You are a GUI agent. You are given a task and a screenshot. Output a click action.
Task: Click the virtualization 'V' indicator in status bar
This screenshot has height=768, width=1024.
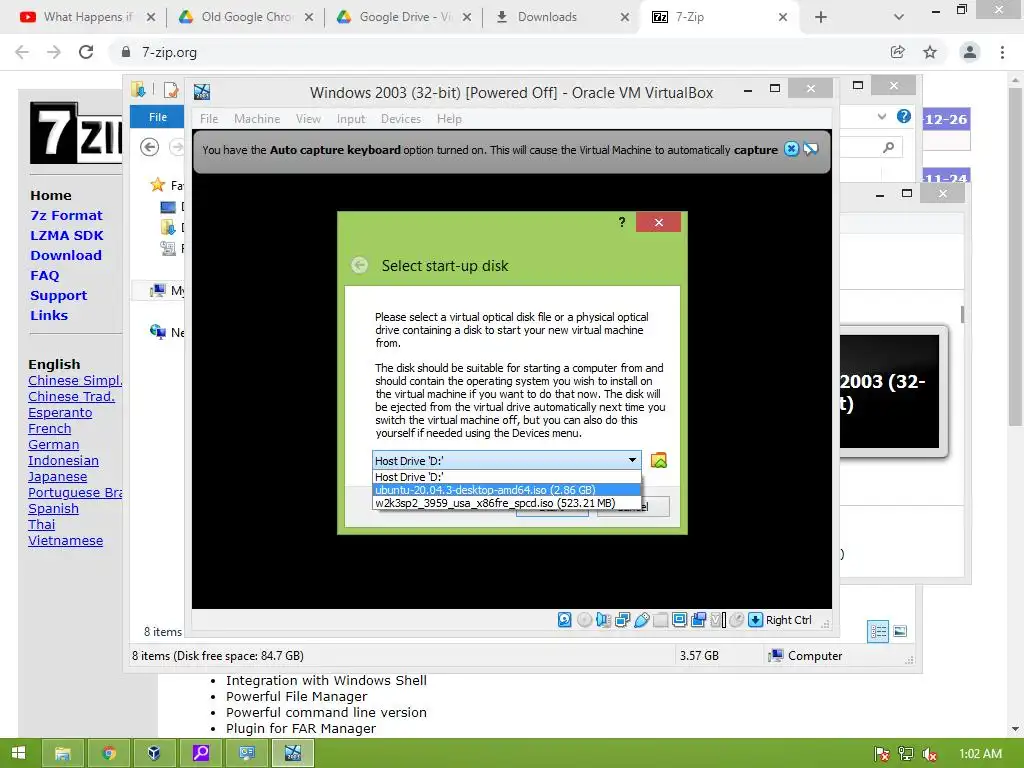click(x=718, y=620)
